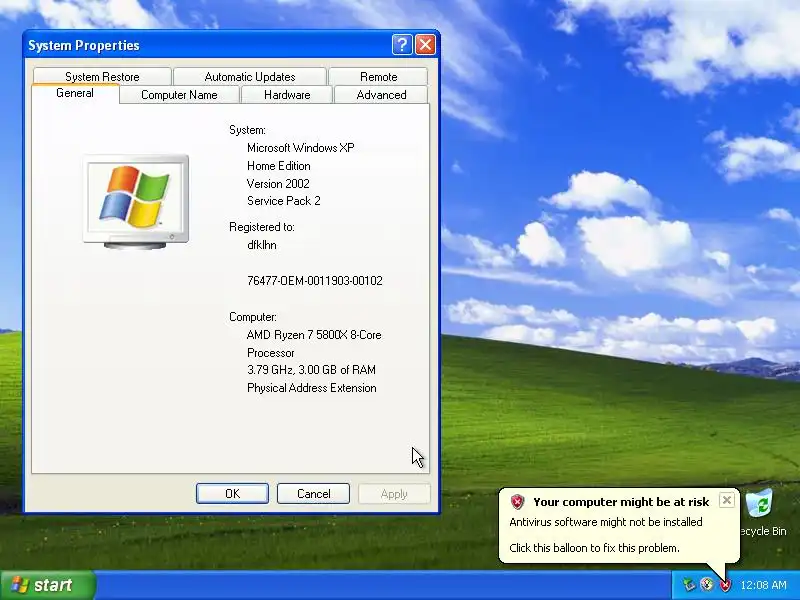800x600 pixels.
Task: Click the 'Service Pack 2' line
Action: click(284, 201)
